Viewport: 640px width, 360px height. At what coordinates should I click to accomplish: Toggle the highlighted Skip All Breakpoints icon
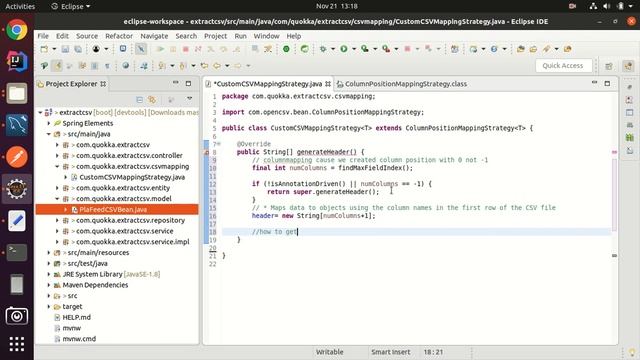click(x=141, y=49)
